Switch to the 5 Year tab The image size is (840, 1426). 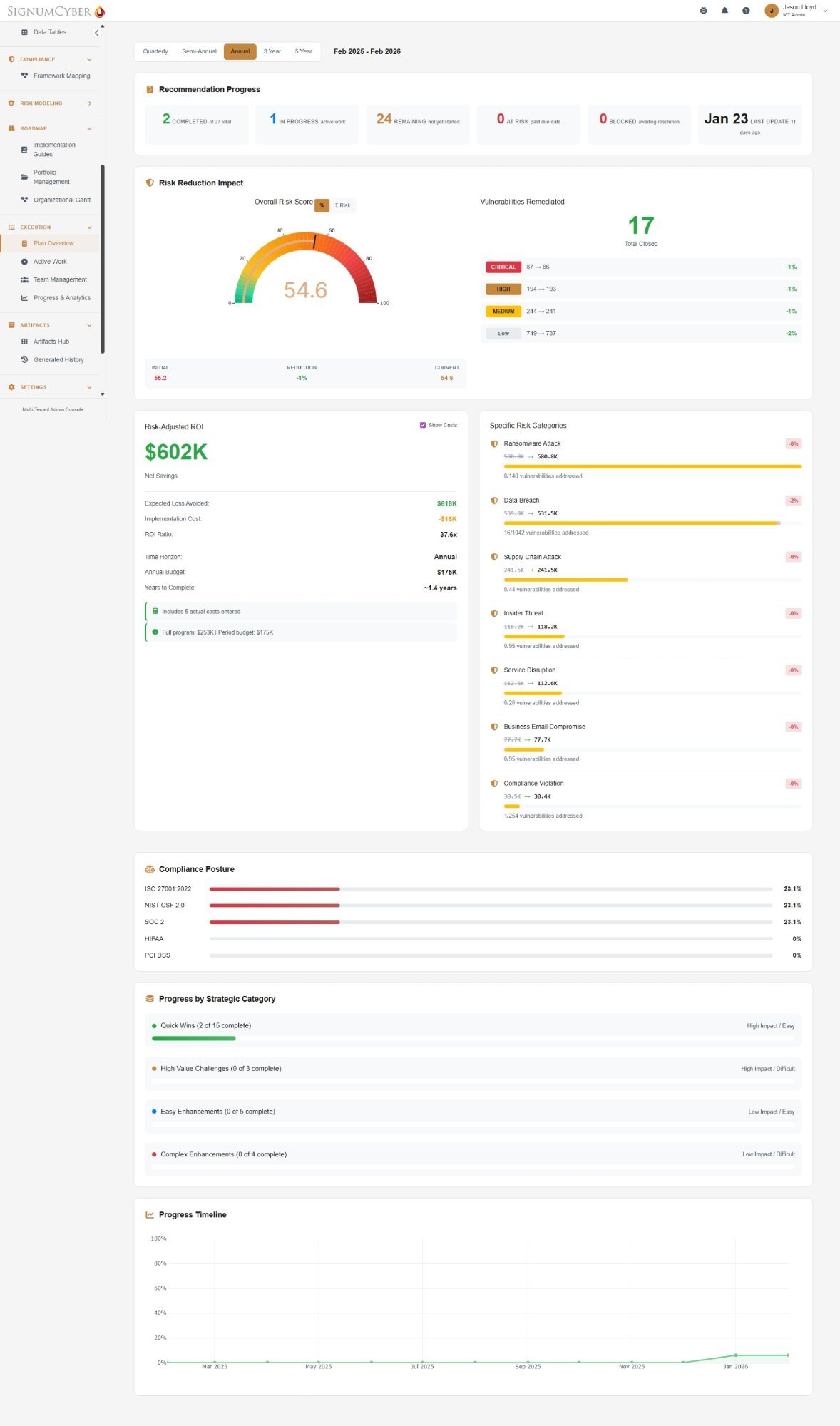tap(303, 51)
